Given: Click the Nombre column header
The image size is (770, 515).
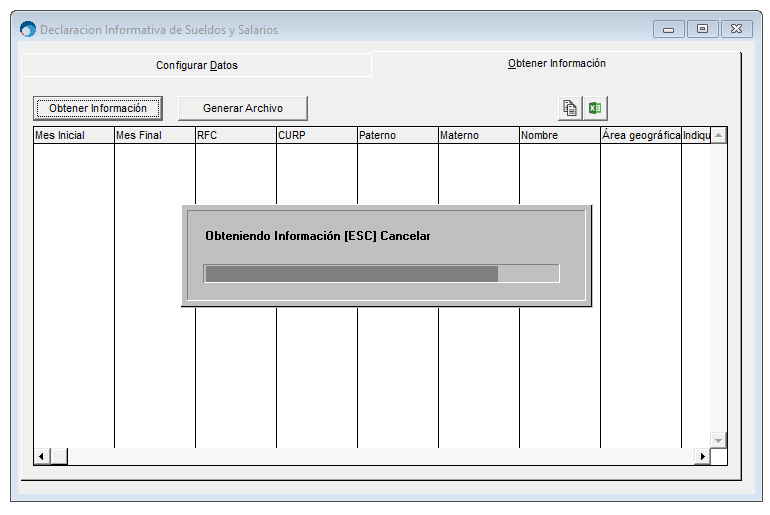Looking at the screenshot, I should tap(559, 135).
